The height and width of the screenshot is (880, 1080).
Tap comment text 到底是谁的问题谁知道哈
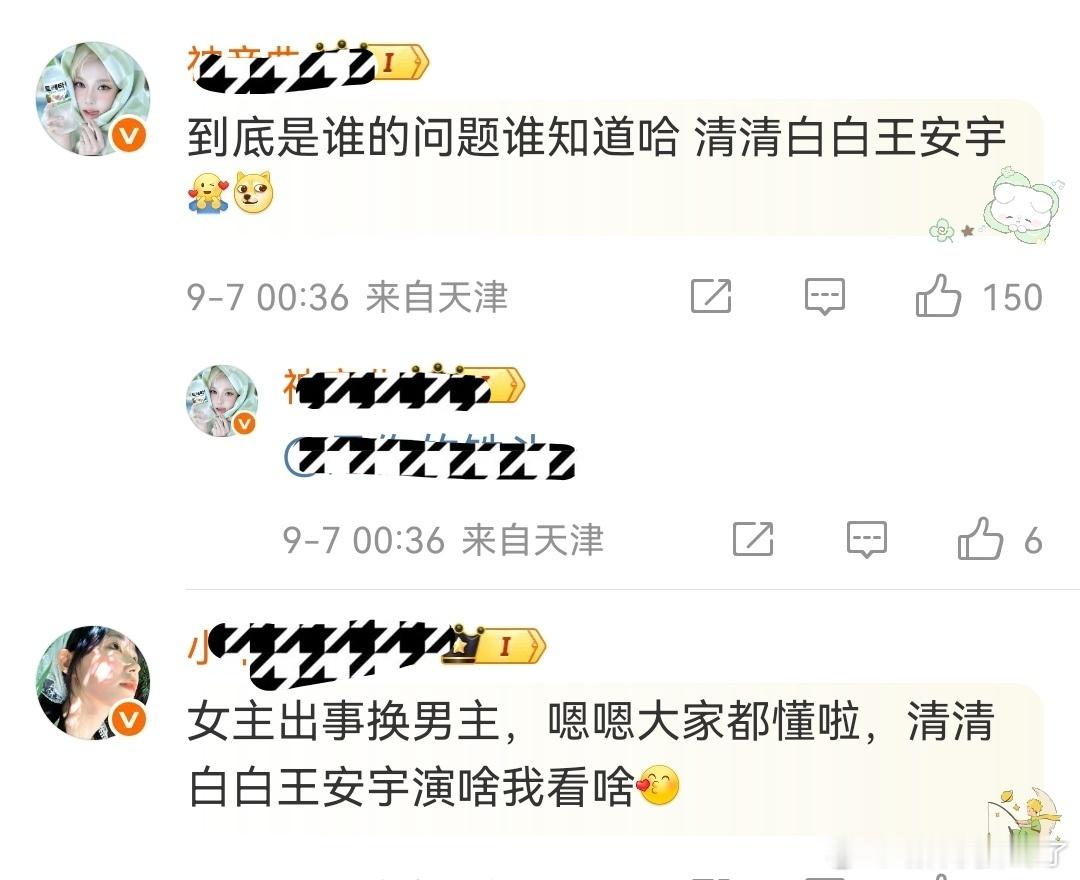(x=433, y=136)
